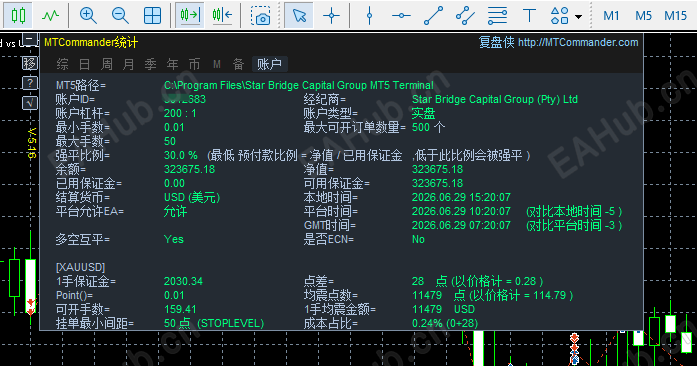Select the 账户 account tab
This screenshot has width=697, height=366.
269,64
